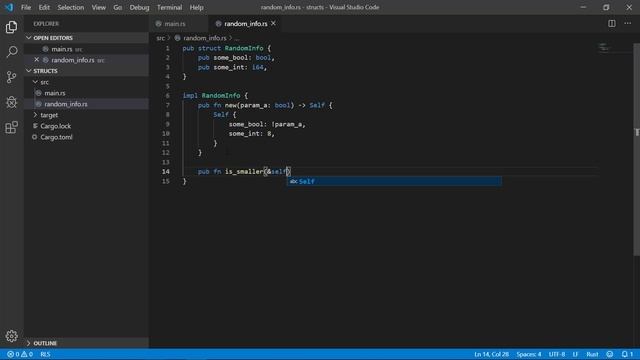This screenshot has width=640, height=360.
Task: Close random_info.rs in Open Editors list
Action: tap(37, 60)
